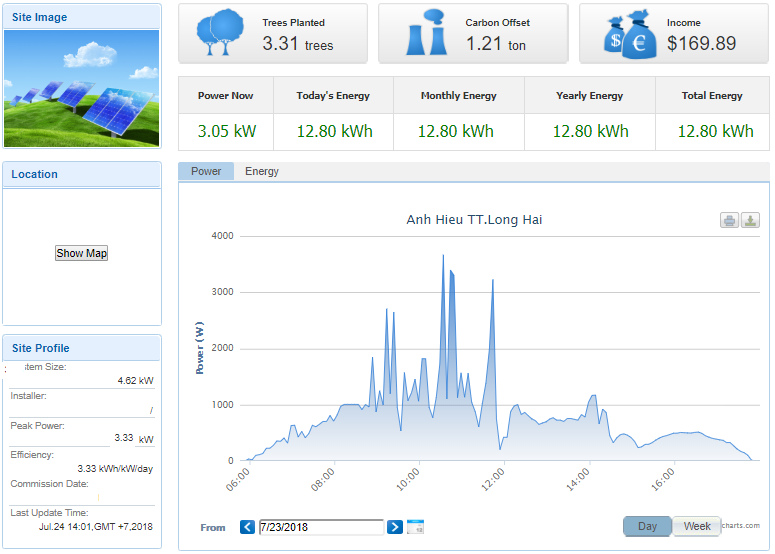This screenshot has width=775, height=554.
Task: Click the download chart icon
Action: coord(750,220)
